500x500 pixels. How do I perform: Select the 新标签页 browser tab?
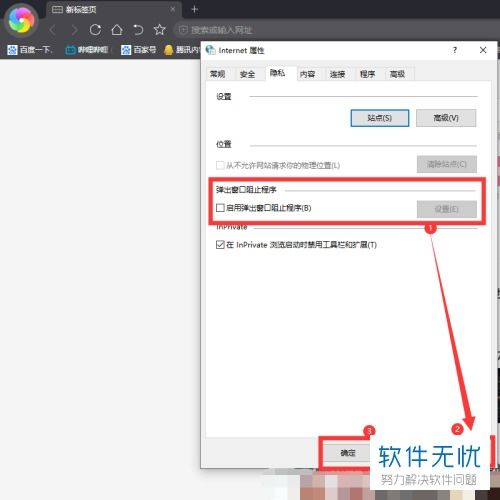[114, 9]
